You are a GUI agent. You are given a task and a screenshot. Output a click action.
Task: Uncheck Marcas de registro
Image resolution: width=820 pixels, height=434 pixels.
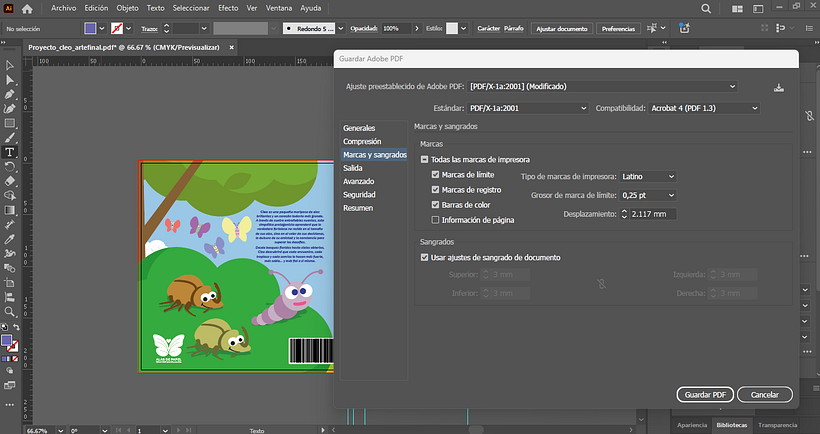coord(435,190)
